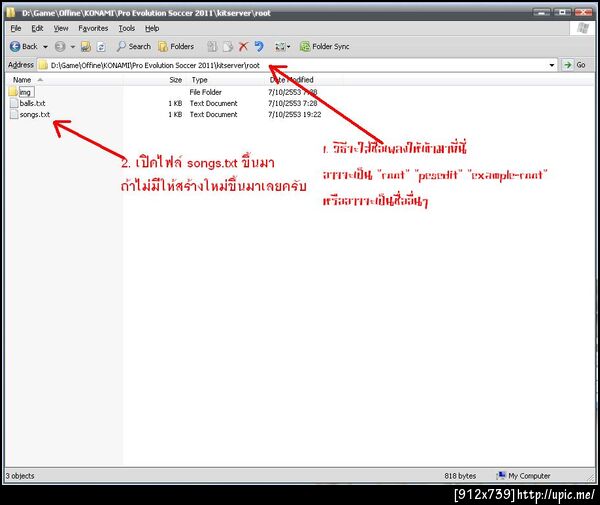
Task: Launch Folder Sync from the toolbar
Action: point(324,47)
